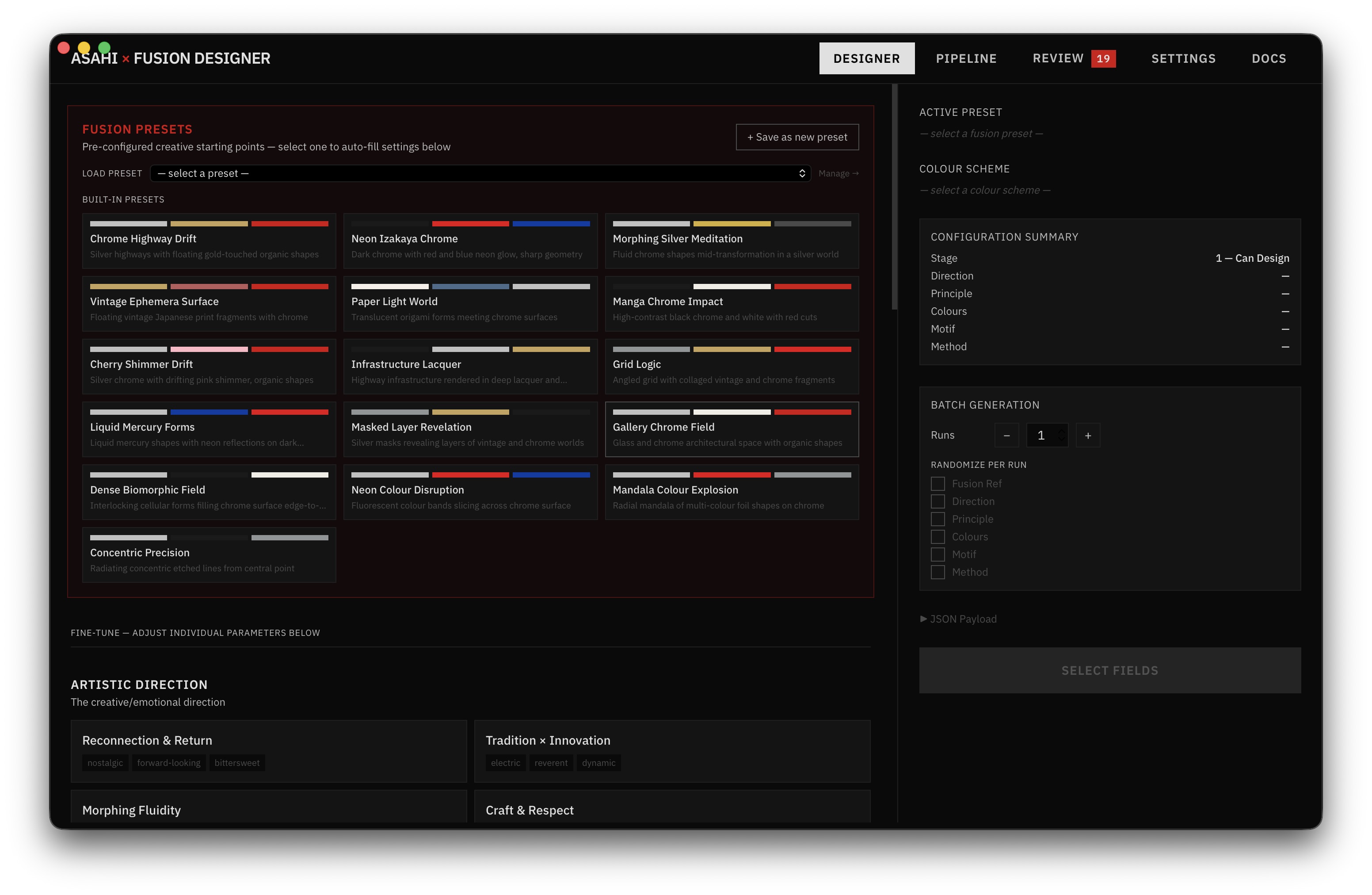The width and height of the screenshot is (1372, 895).
Task: Open the Settings tab
Action: (x=1183, y=58)
